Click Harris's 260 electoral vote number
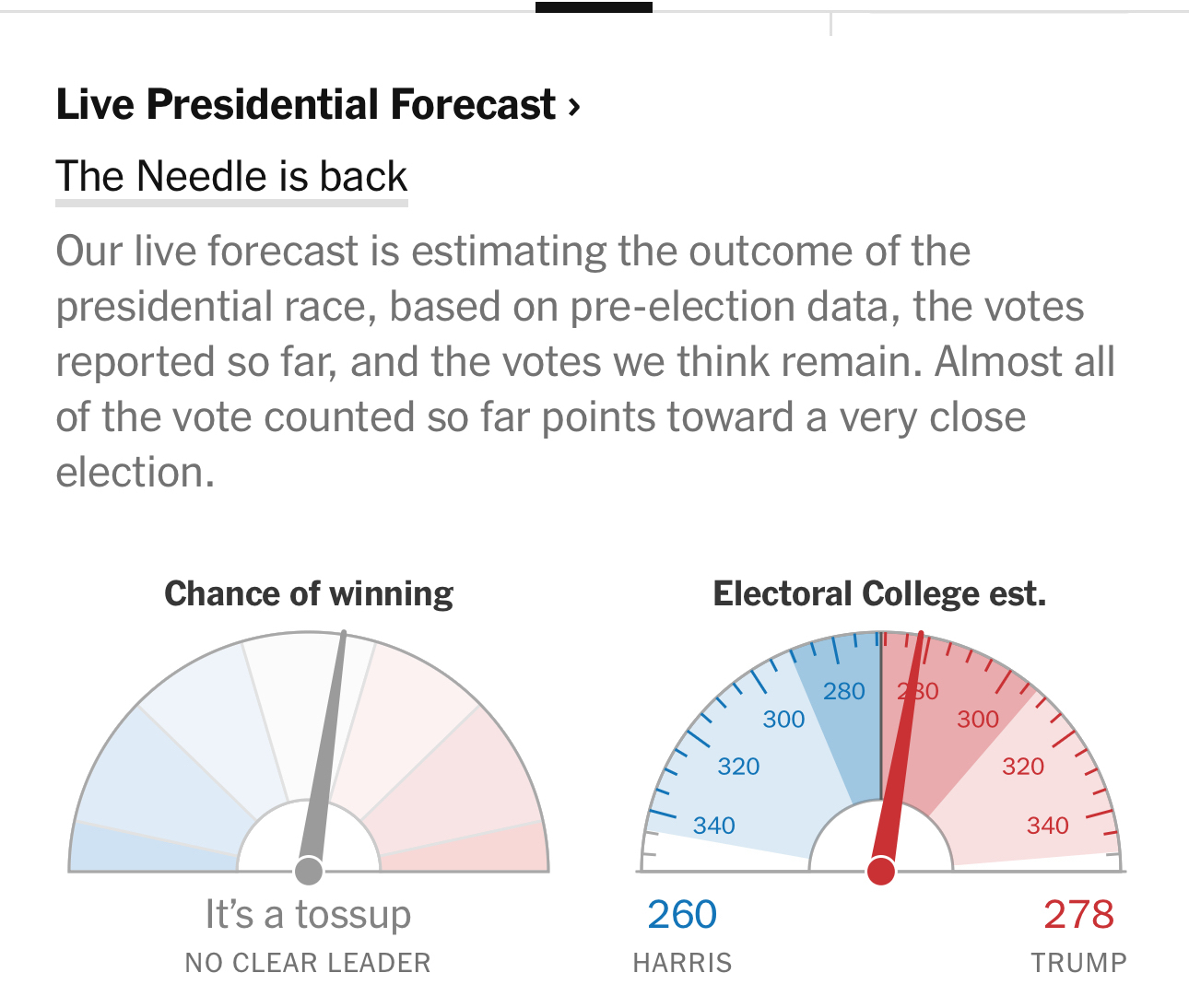Viewport: 1189px width, 1008px height. [x=682, y=915]
